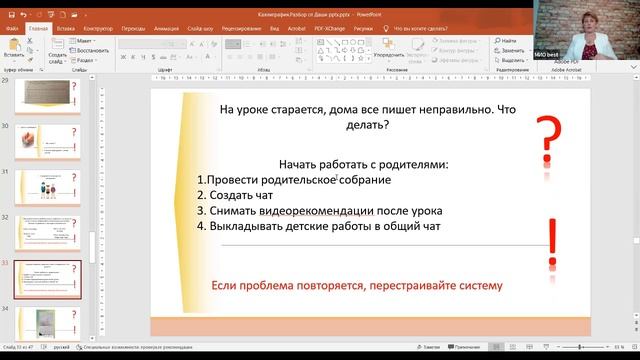Screen dimensions: 640x360
Task: Click 'Если проблема повторяется' red text
Action: 356,285
